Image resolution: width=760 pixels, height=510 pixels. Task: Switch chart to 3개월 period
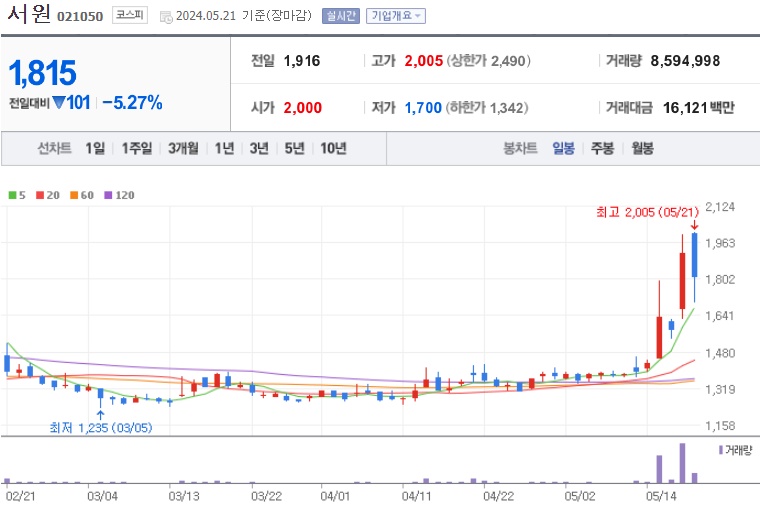(x=183, y=148)
